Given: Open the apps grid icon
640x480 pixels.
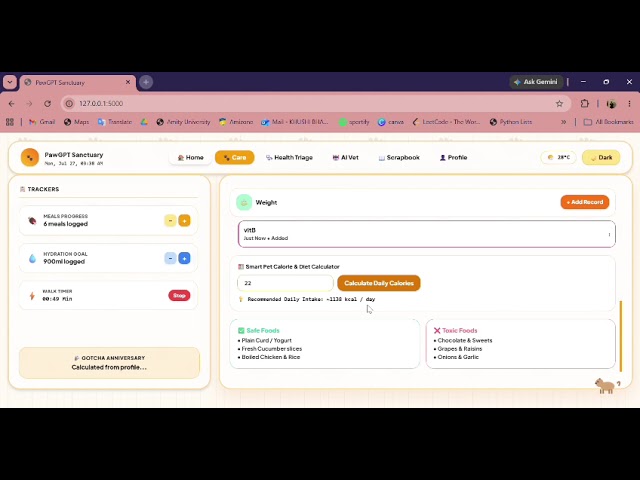Looking at the screenshot, I should tap(10, 122).
